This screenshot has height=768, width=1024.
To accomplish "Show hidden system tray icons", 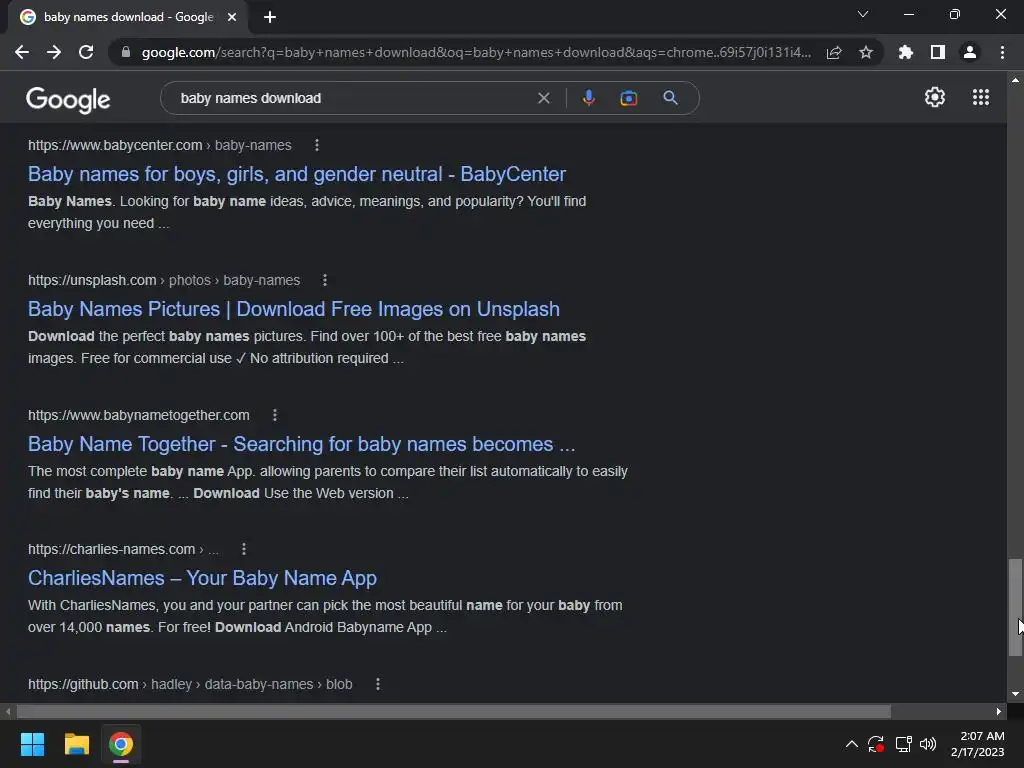I will (852, 744).
